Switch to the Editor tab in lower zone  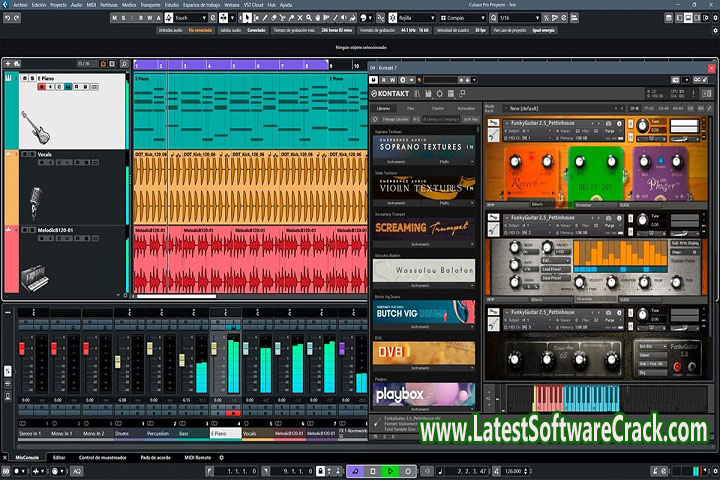pyautogui.click(x=59, y=457)
